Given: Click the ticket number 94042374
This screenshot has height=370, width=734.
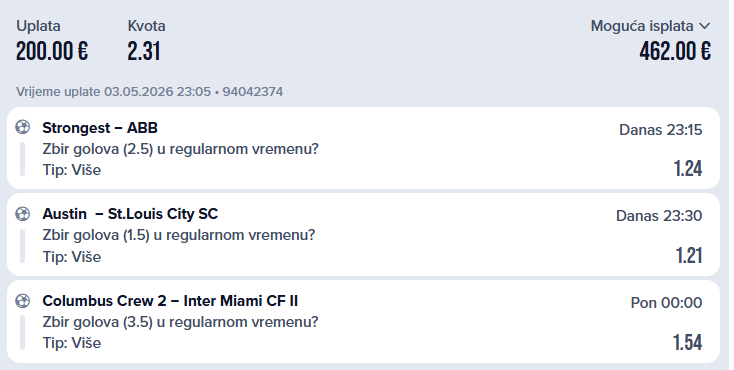Looking at the screenshot, I should point(253,91).
